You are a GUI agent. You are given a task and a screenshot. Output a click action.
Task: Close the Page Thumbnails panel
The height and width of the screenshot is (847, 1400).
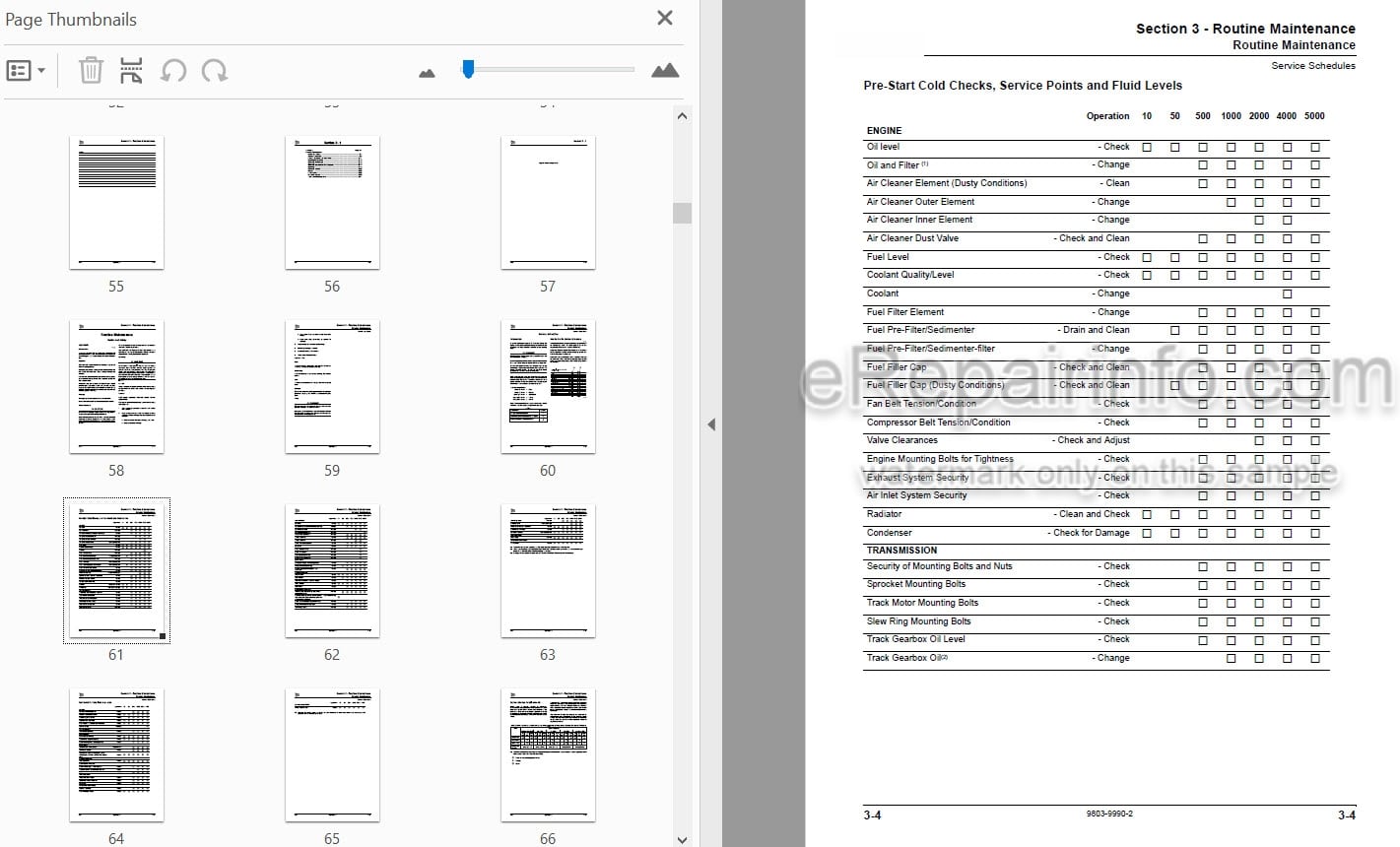coord(665,18)
